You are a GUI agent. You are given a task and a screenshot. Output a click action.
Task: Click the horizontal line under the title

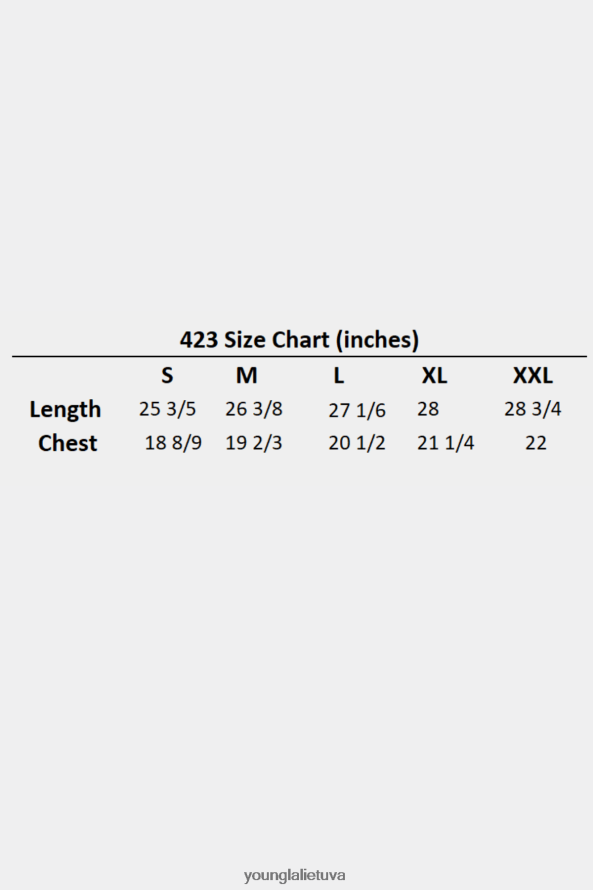(299, 356)
